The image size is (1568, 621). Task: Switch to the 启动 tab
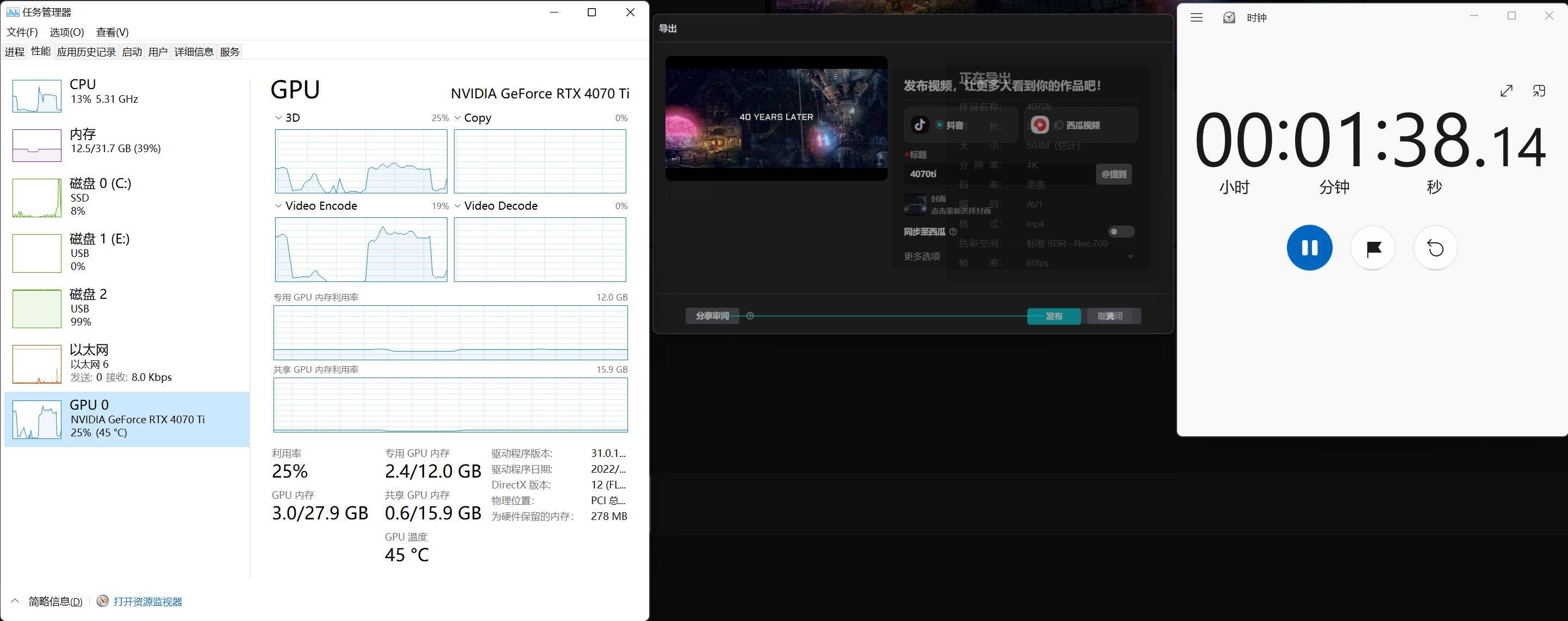[132, 52]
